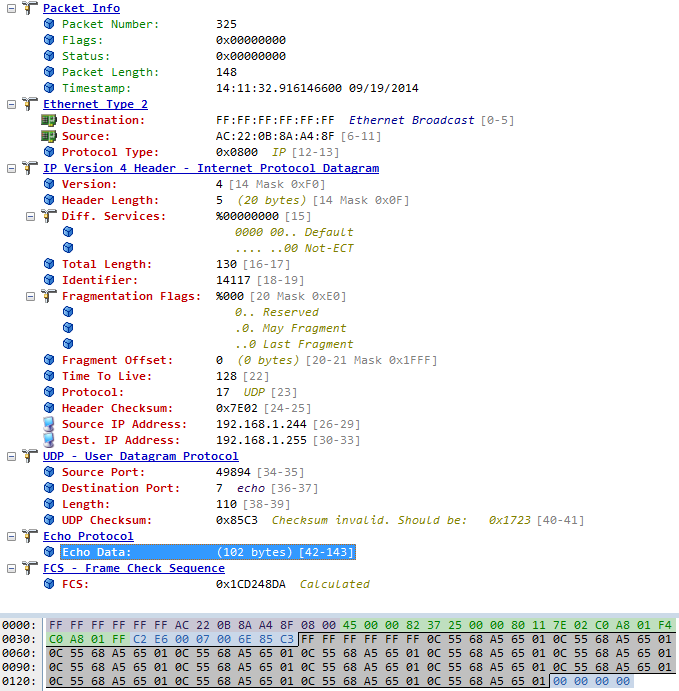The width and height of the screenshot is (679, 691).
Task: Select Header Checksum 0x7E02 row
Action: point(186,409)
